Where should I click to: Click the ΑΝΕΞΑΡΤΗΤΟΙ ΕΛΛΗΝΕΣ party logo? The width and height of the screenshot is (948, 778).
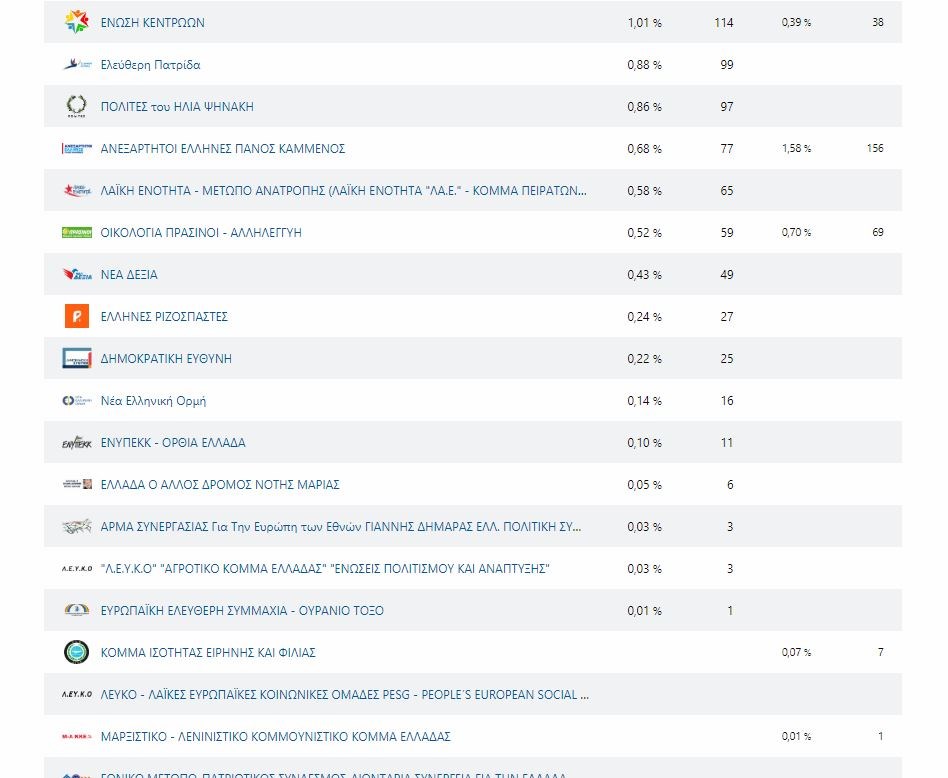click(x=77, y=148)
